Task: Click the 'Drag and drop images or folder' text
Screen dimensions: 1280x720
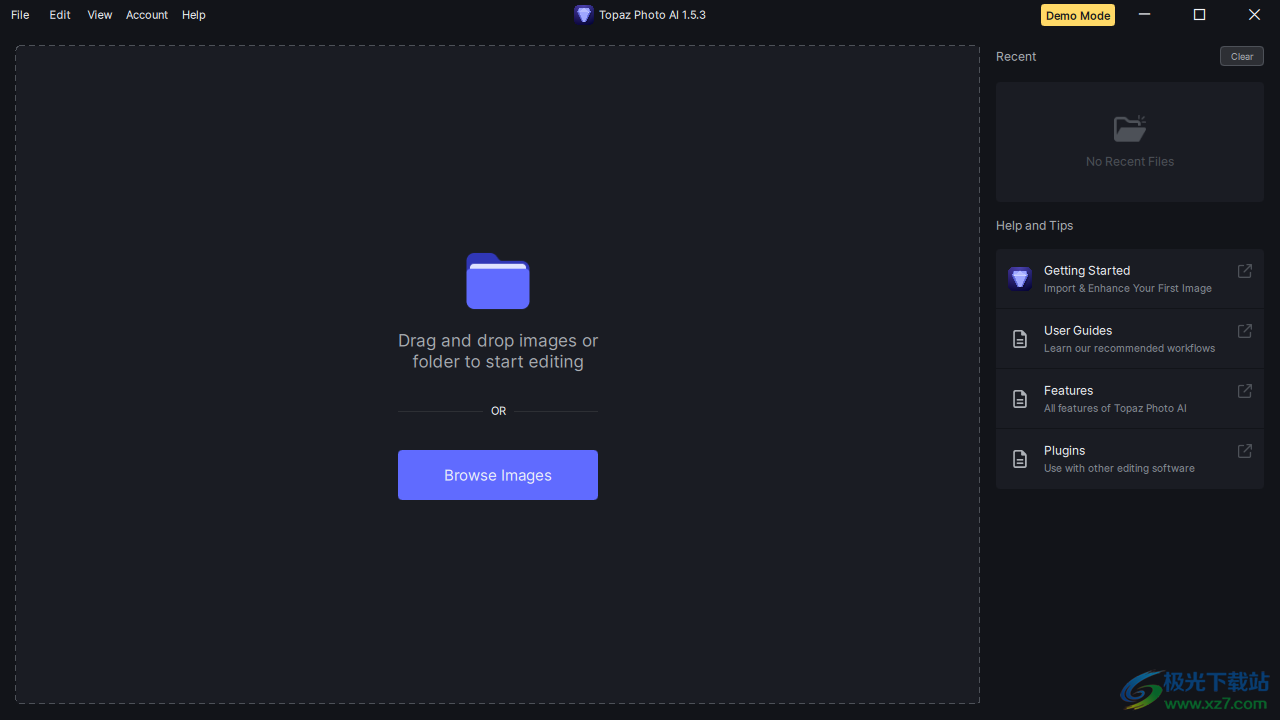Action: click(x=498, y=351)
